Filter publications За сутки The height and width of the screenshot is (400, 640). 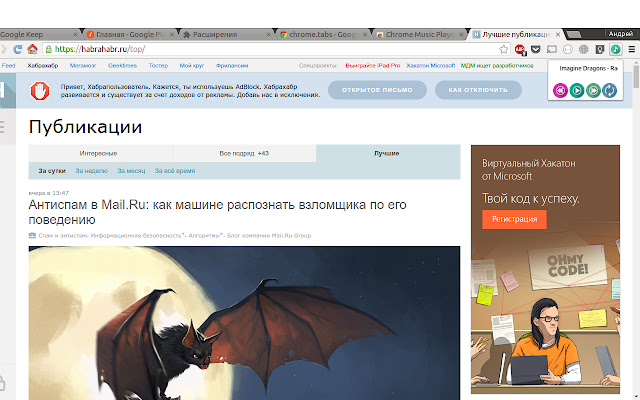point(52,171)
